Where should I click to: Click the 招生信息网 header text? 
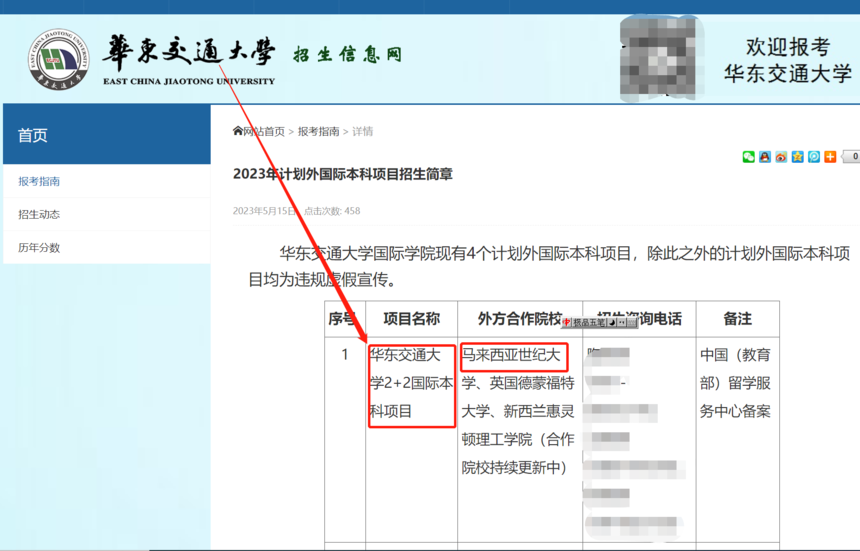coord(347,54)
